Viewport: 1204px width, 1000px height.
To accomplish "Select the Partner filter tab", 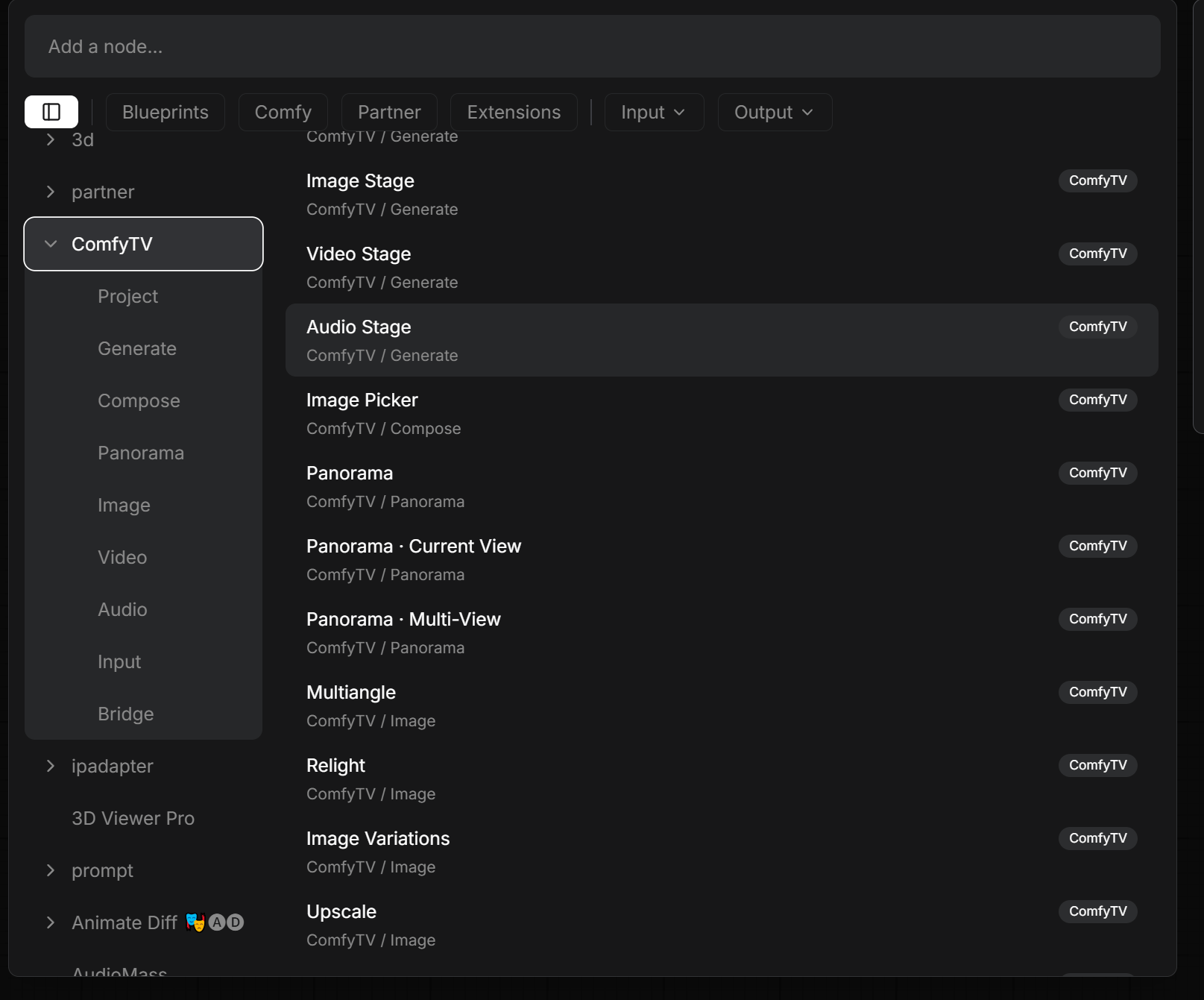I will pos(389,112).
